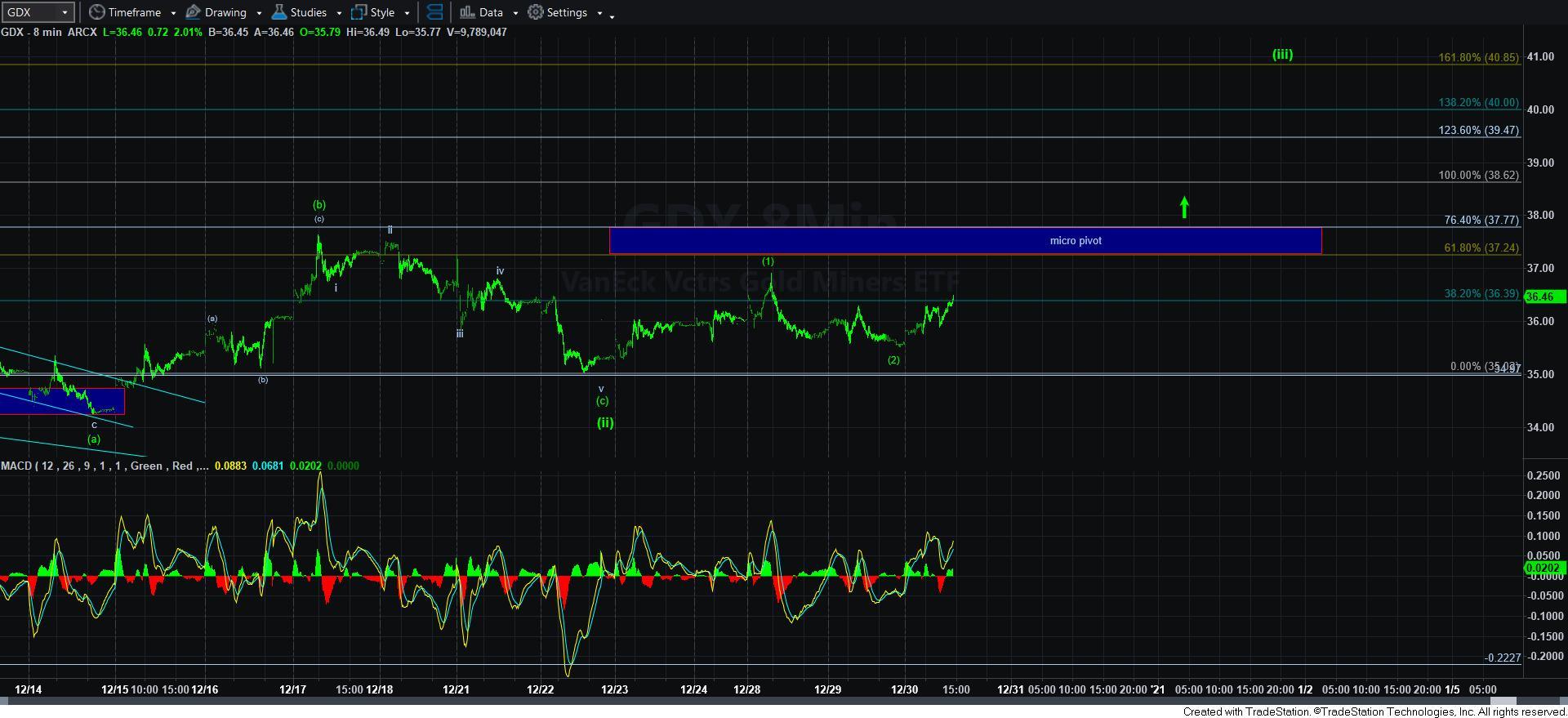
Task: Click the 34.00 price axis label
Action: (1540, 427)
